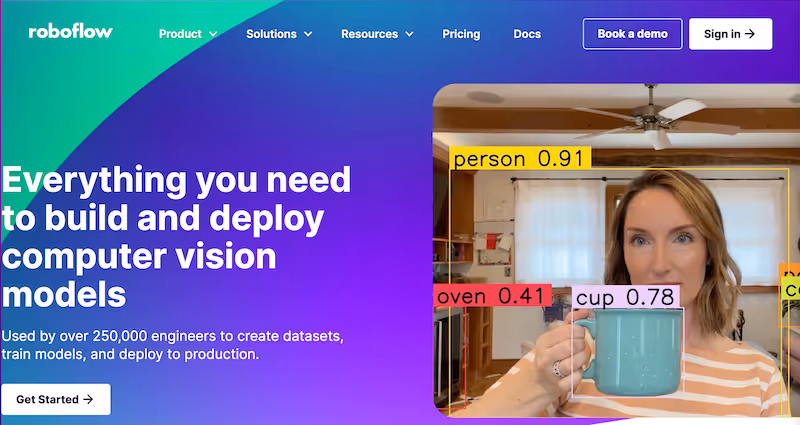Expand the Solutions dropdown chevron
800x425 pixels.
point(308,34)
